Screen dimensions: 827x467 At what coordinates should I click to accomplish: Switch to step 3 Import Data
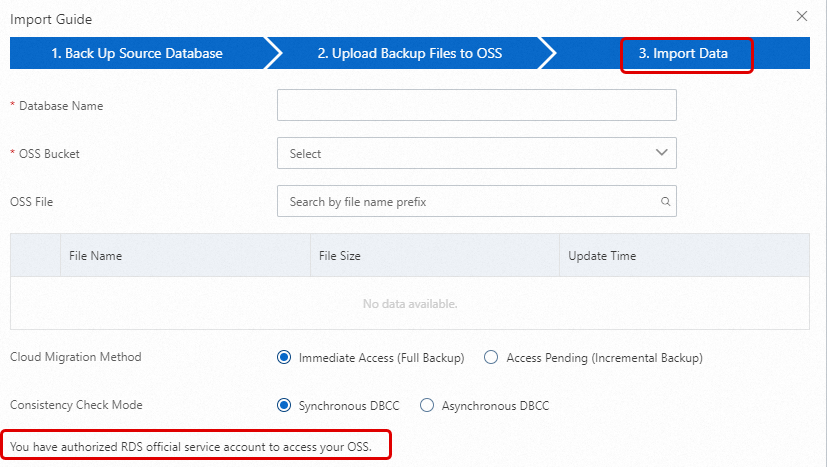point(684,54)
